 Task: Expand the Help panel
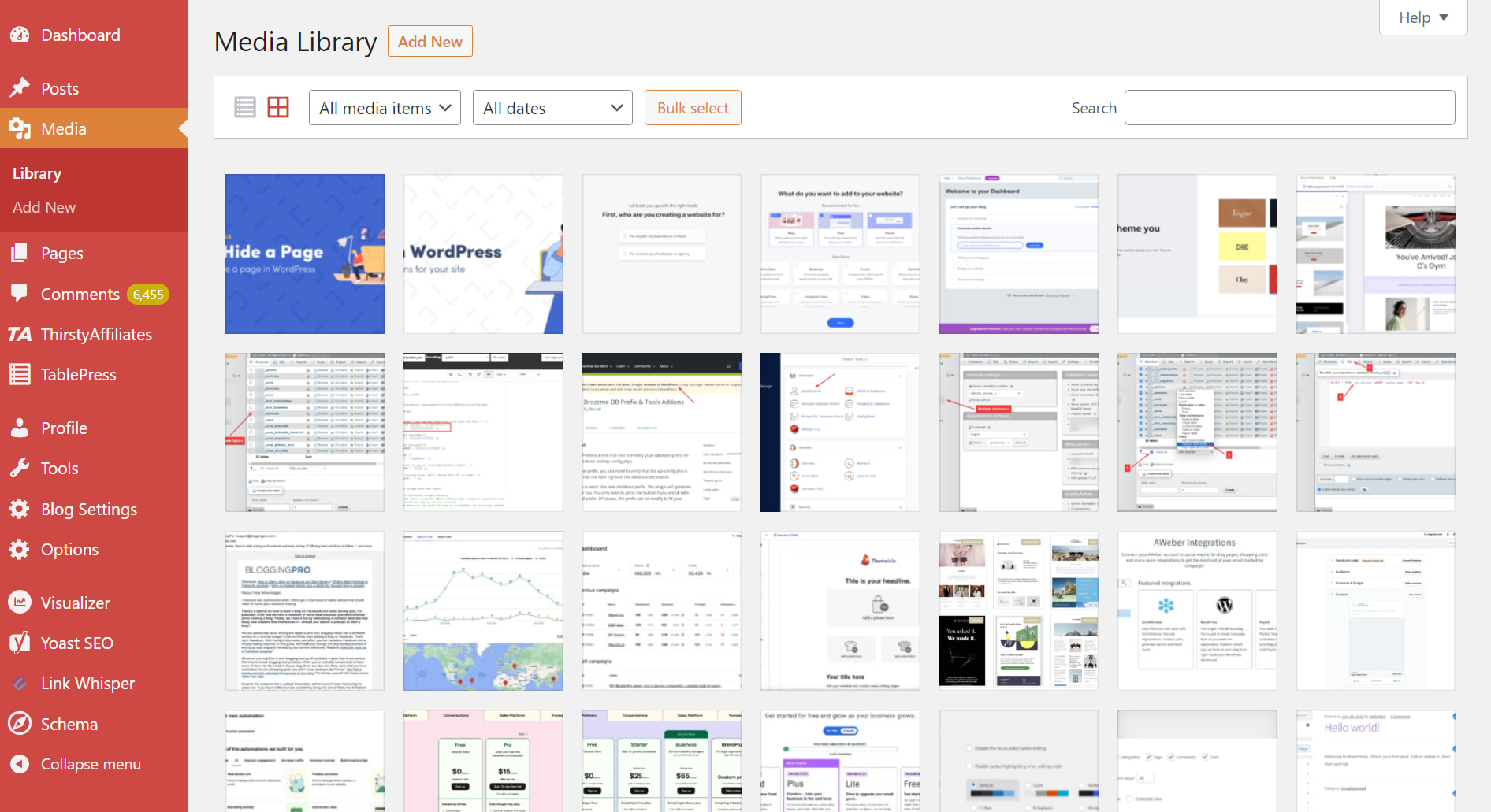coord(1423,17)
